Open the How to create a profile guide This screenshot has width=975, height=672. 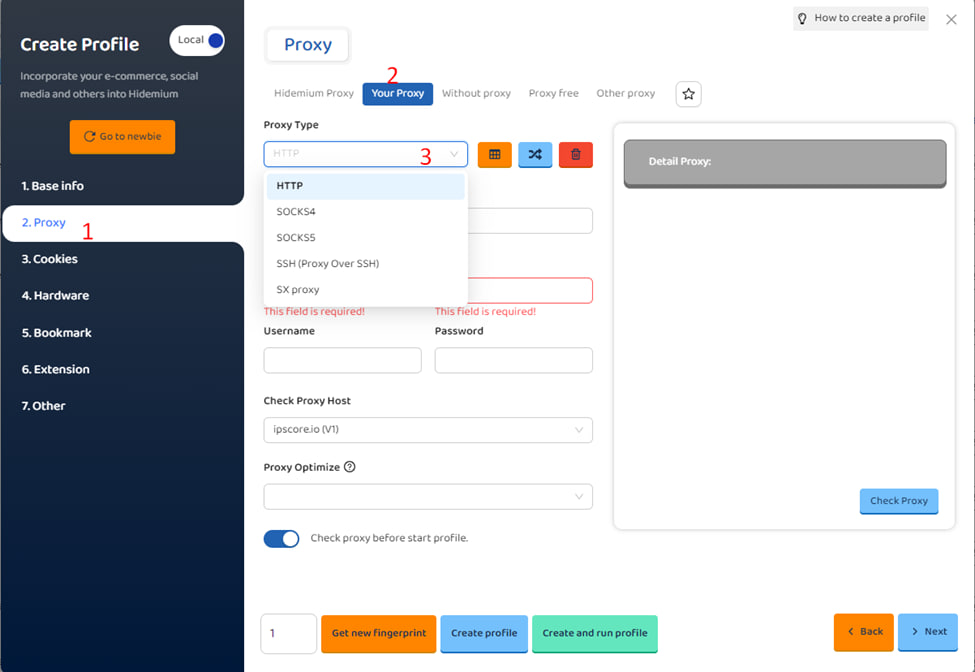[x=860, y=18]
